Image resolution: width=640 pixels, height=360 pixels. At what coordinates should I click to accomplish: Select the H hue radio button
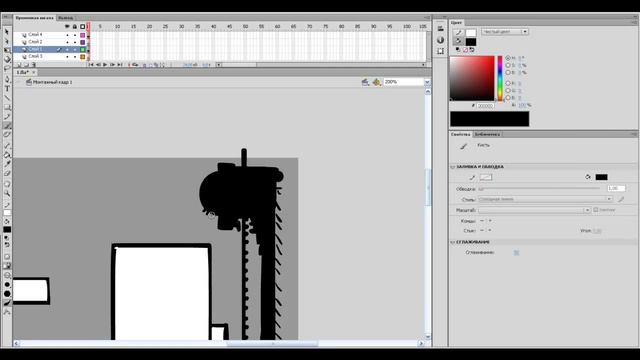pyautogui.click(x=508, y=58)
